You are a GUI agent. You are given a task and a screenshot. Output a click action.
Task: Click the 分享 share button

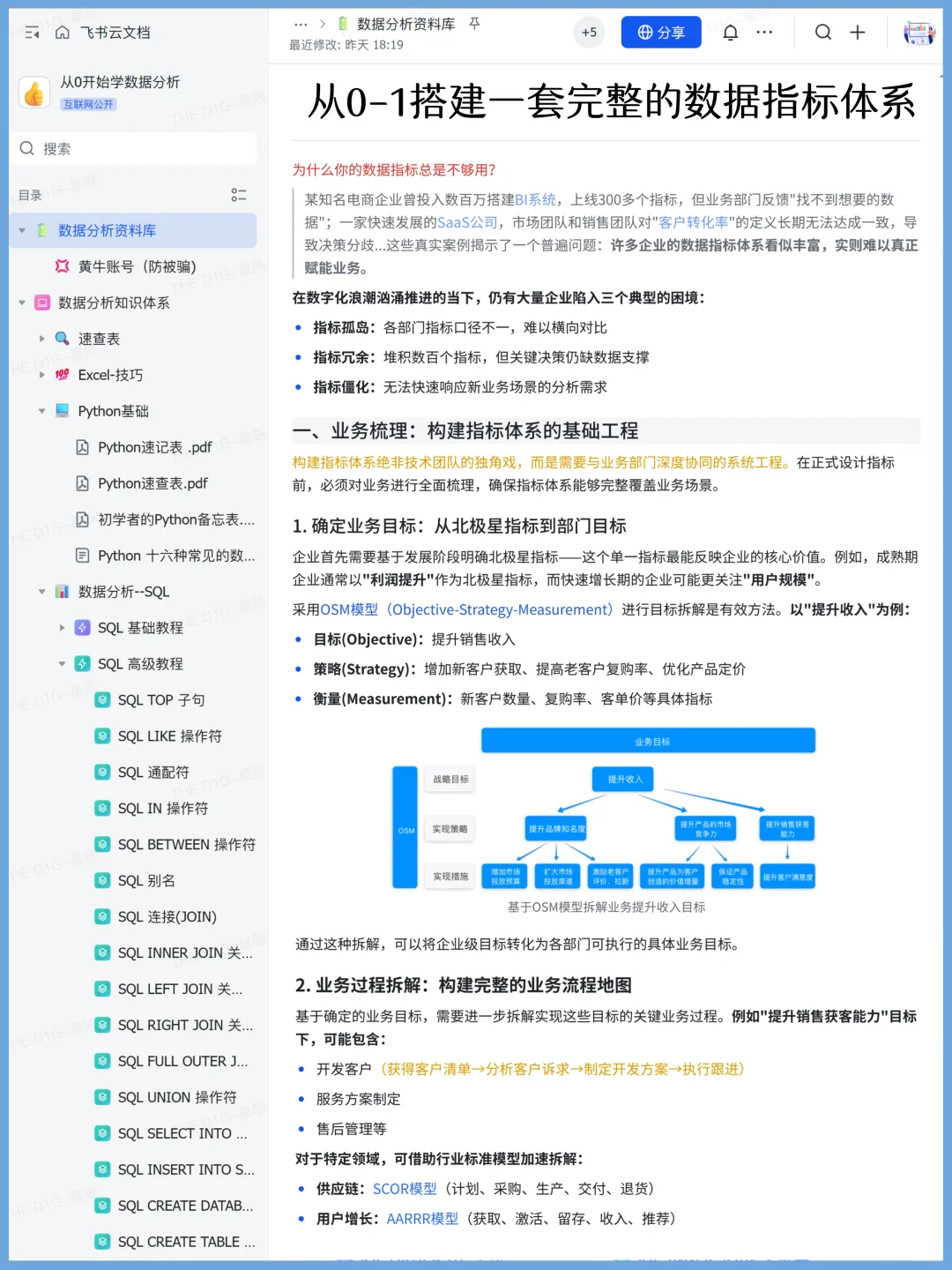click(x=660, y=32)
